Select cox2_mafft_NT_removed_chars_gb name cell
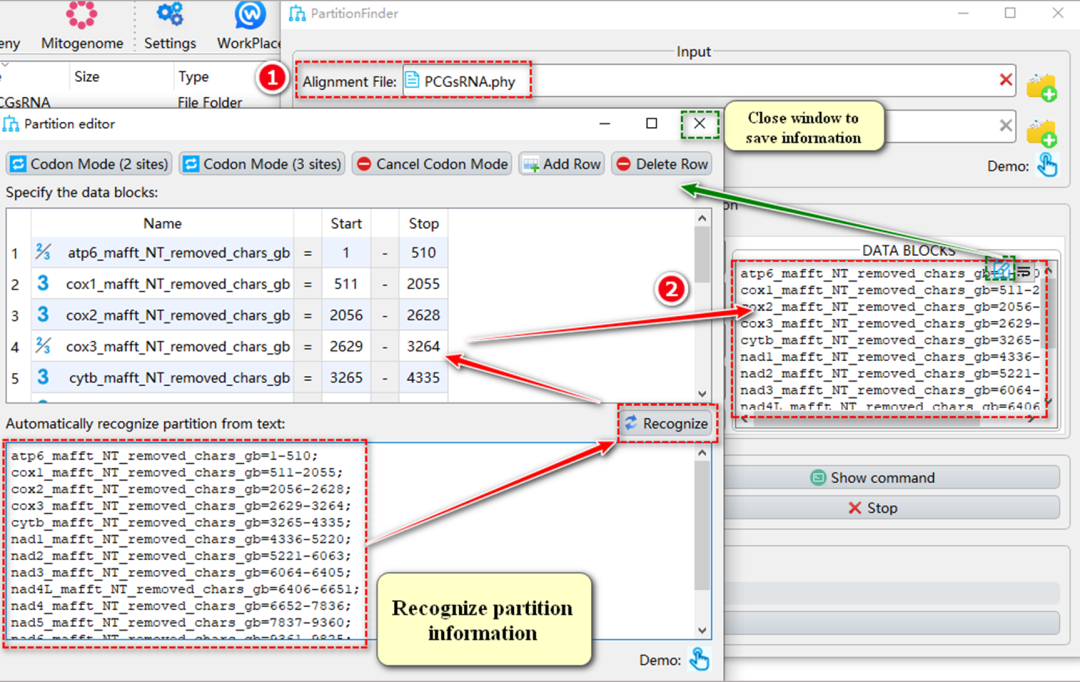The width and height of the screenshot is (1080, 682). pos(163,315)
